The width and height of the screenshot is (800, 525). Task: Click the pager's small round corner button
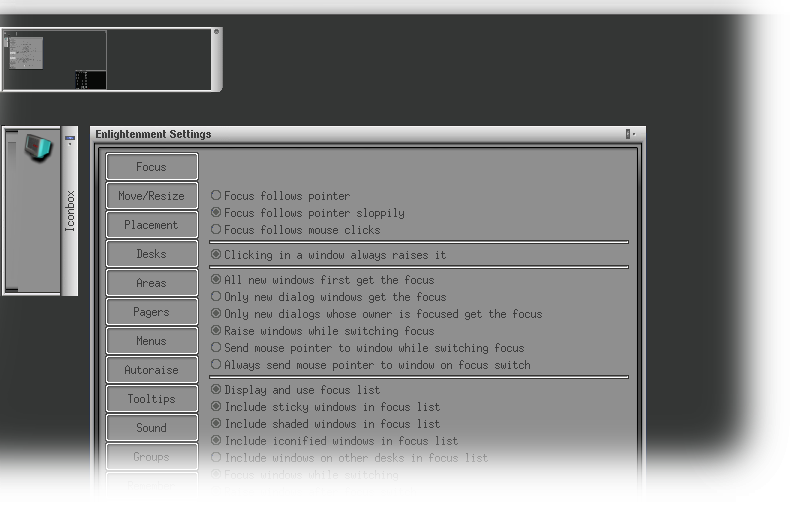[x=216, y=32]
